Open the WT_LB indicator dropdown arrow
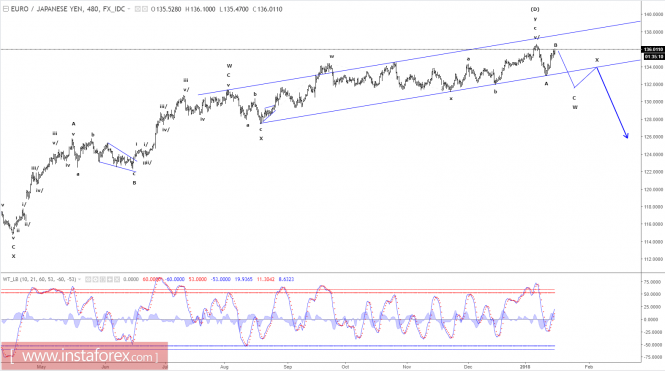The width and height of the screenshot is (665, 371). (79, 279)
